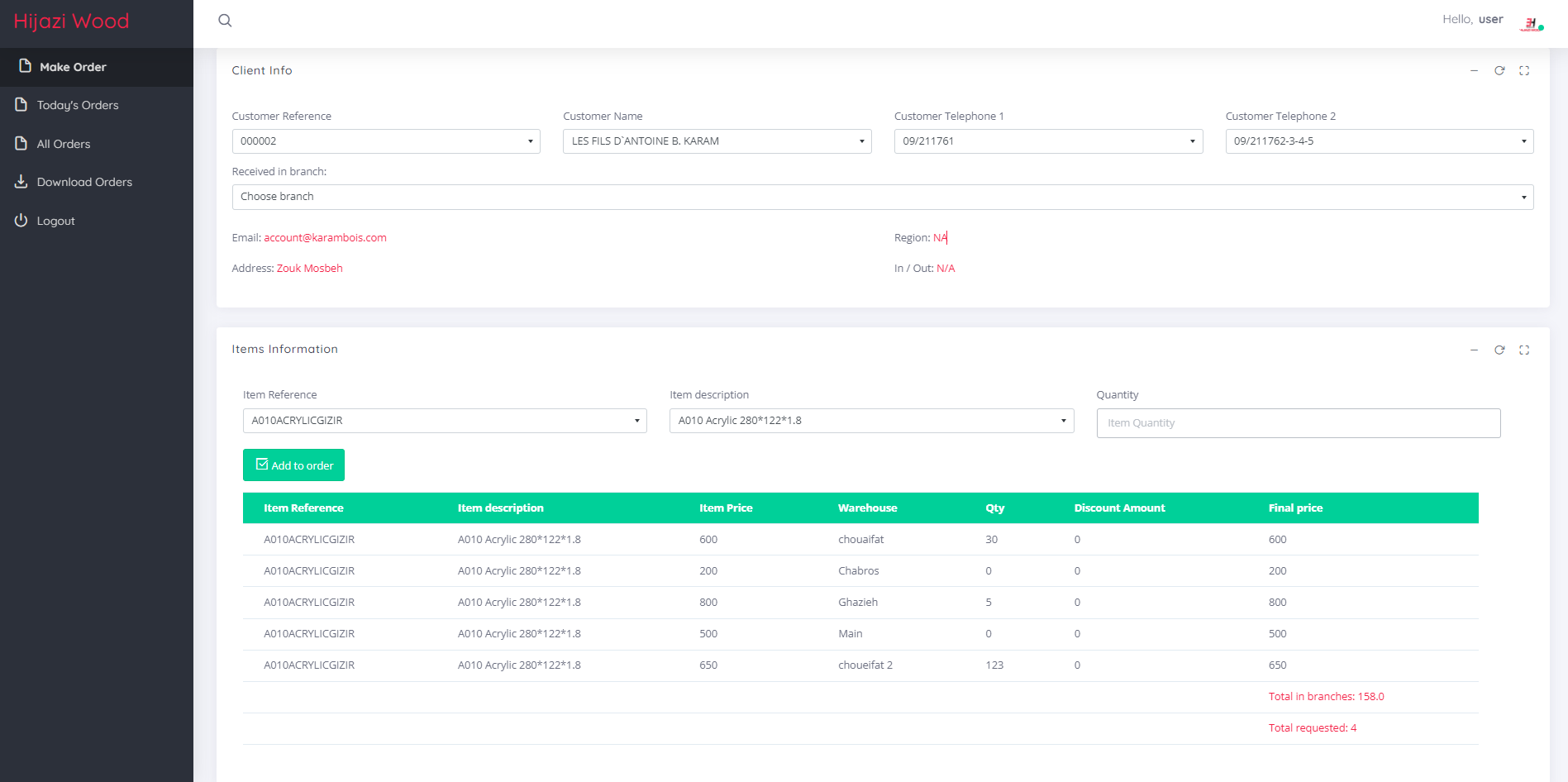The image size is (1568, 782).
Task: Open the Customer Name dropdown
Action: [x=717, y=141]
